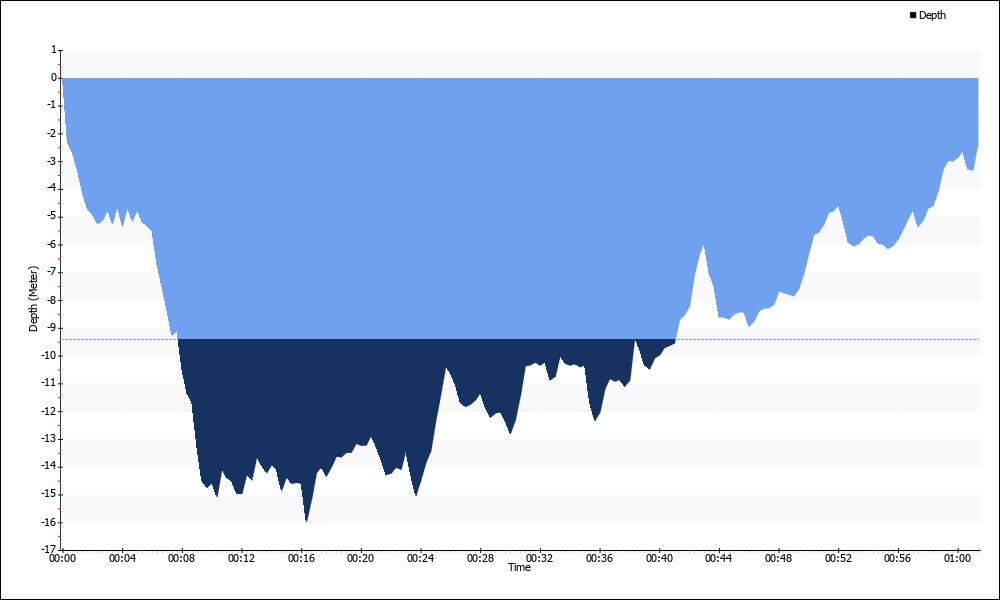
Task: Click the depth axis value -1
Action: click(52, 105)
